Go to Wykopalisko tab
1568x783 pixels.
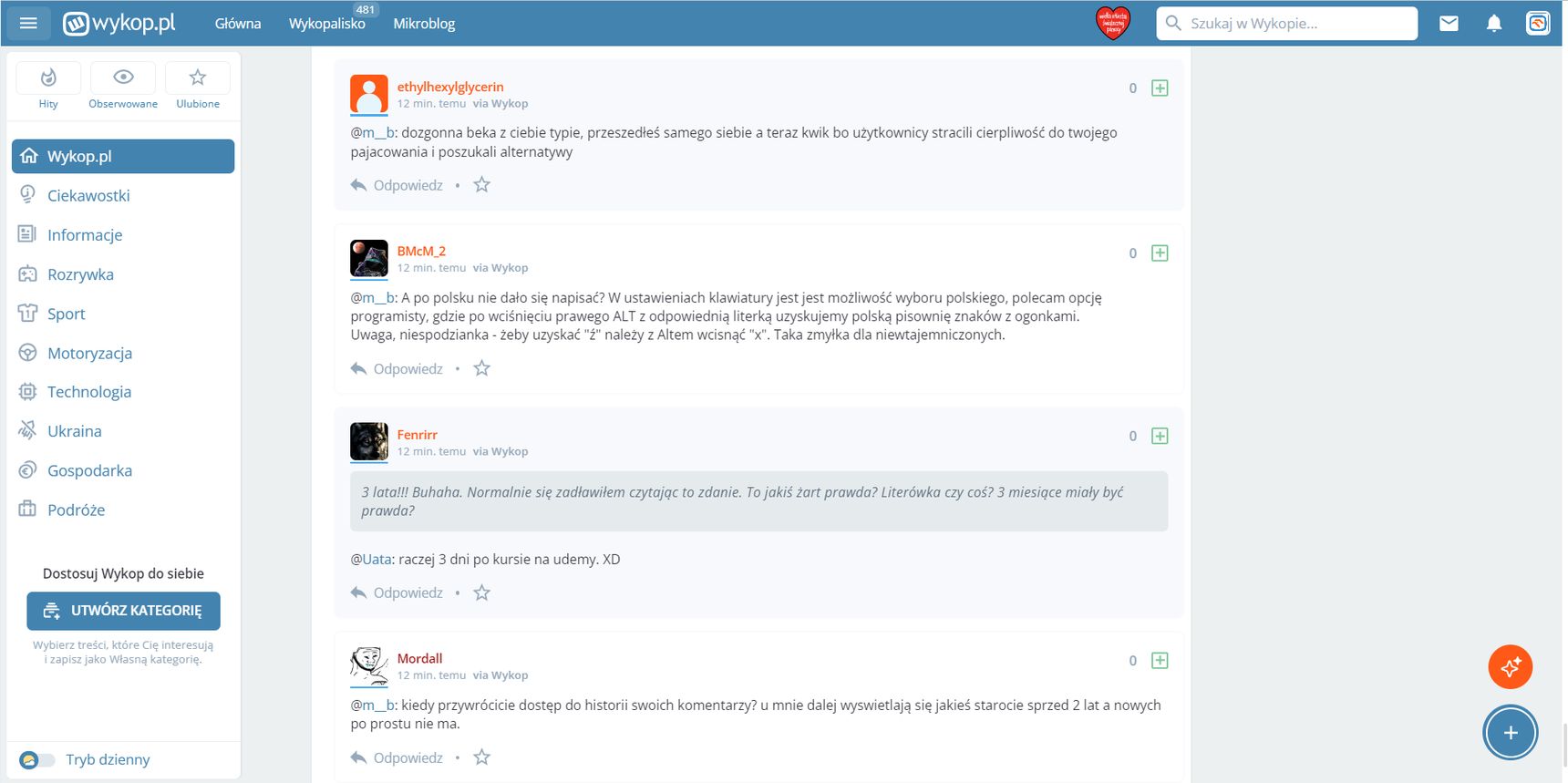(327, 24)
